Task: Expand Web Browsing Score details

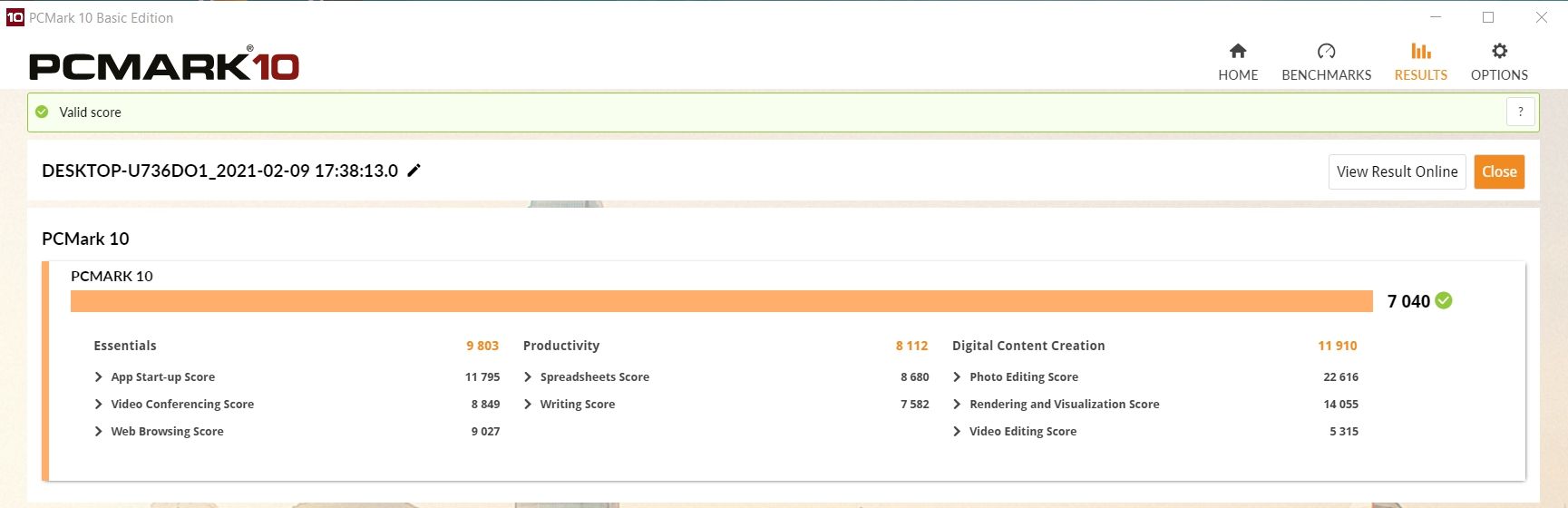Action: [98, 431]
